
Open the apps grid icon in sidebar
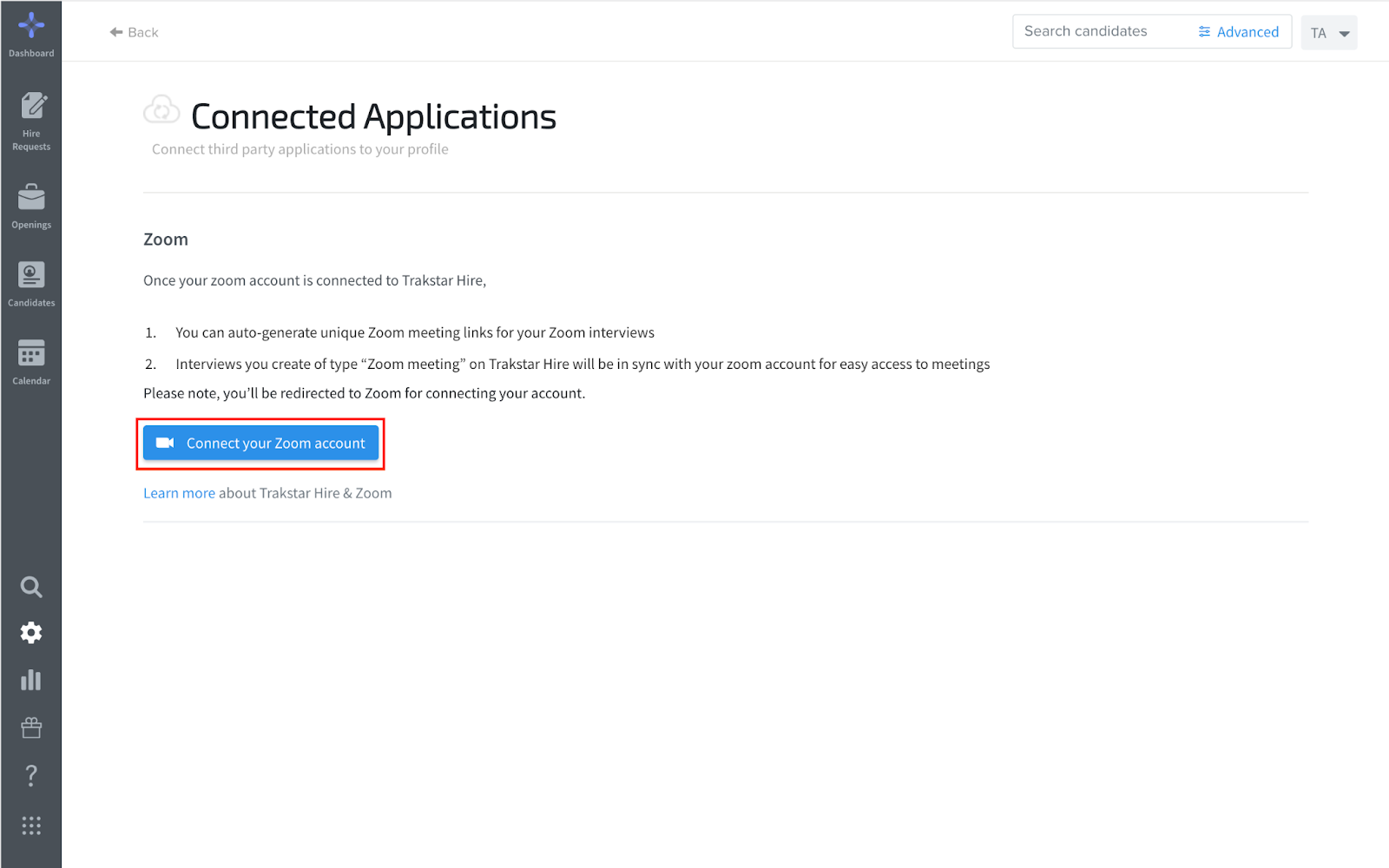click(31, 825)
